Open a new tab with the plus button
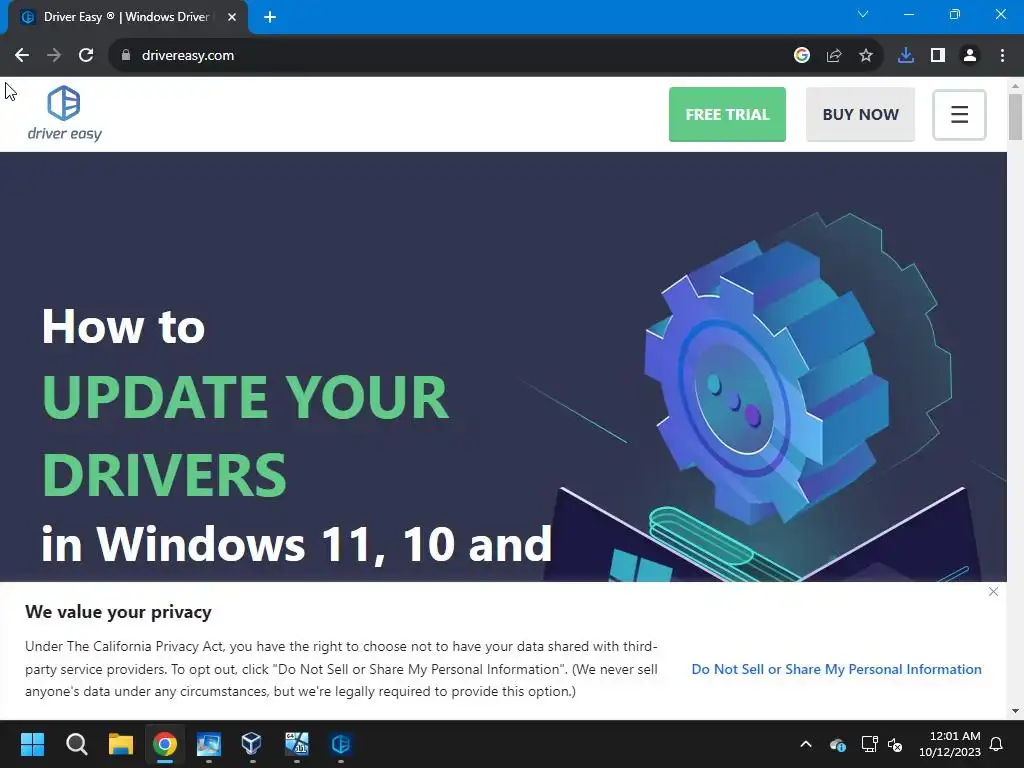Image resolution: width=1024 pixels, height=768 pixels. (x=270, y=17)
